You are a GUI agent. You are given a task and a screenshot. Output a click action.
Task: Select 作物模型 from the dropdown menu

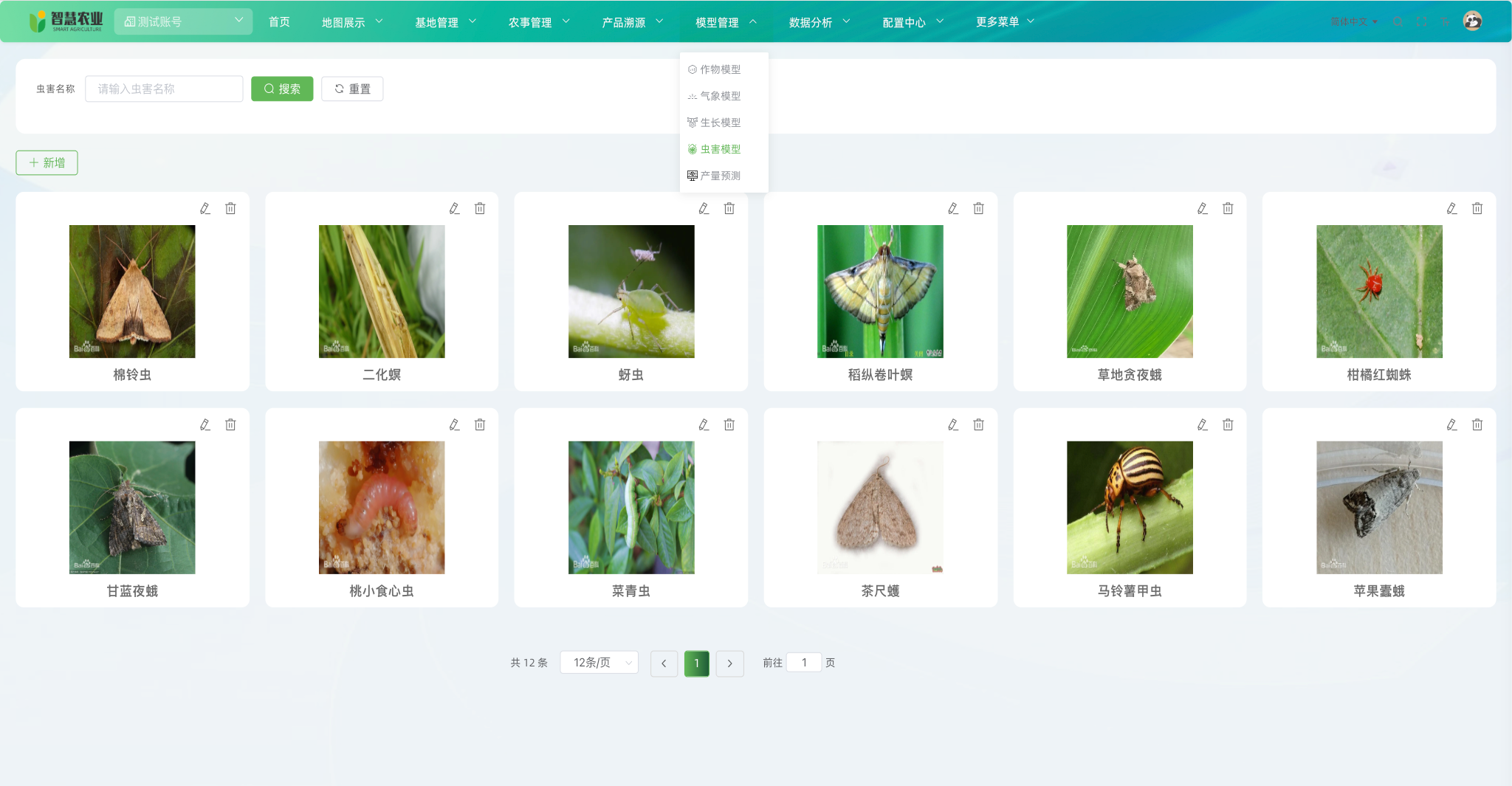720,69
